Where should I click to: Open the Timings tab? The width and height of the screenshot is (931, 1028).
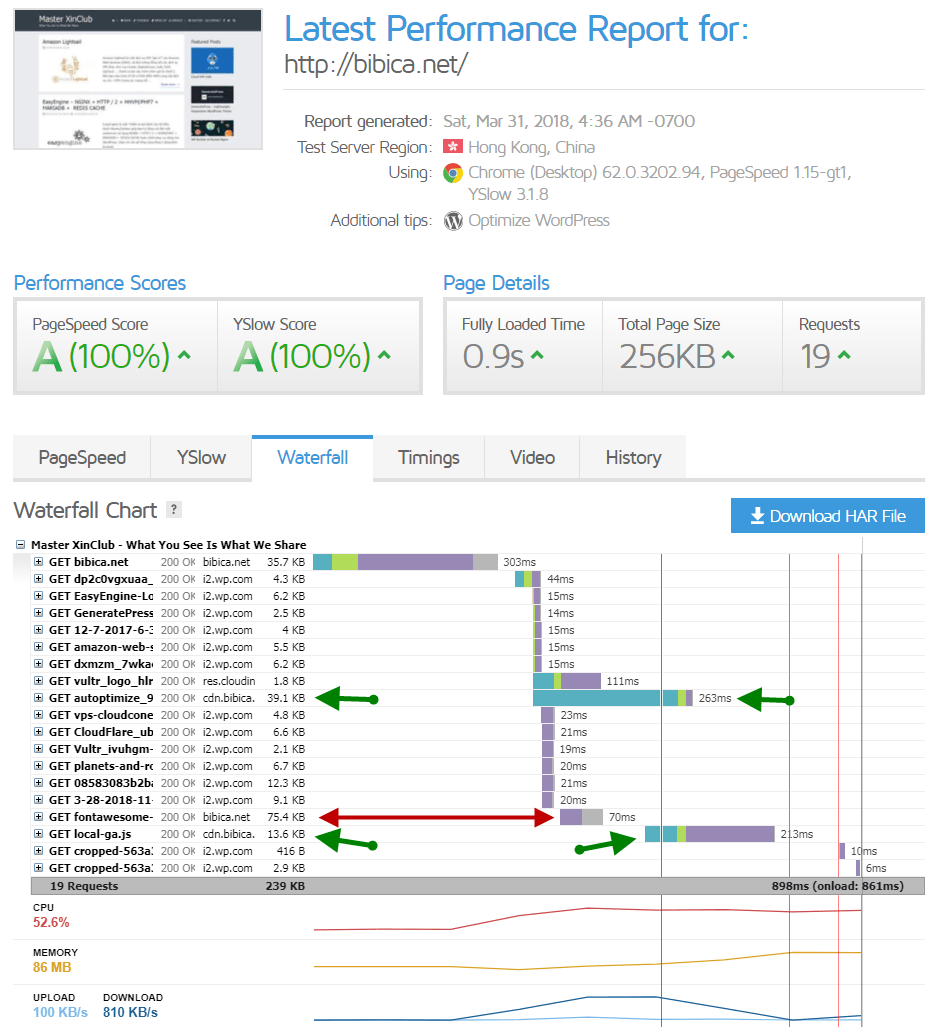click(x=429, y=458)
